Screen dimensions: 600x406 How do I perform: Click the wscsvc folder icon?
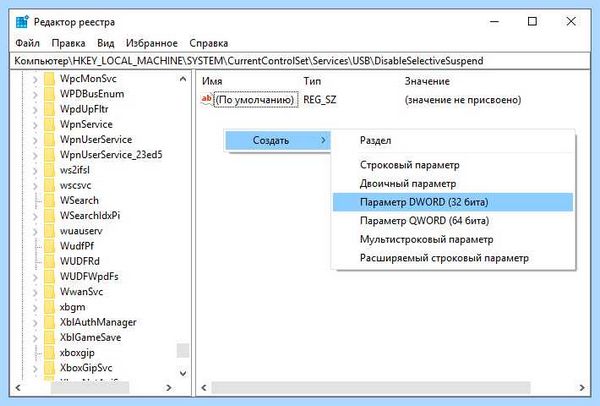pos(49,186)
